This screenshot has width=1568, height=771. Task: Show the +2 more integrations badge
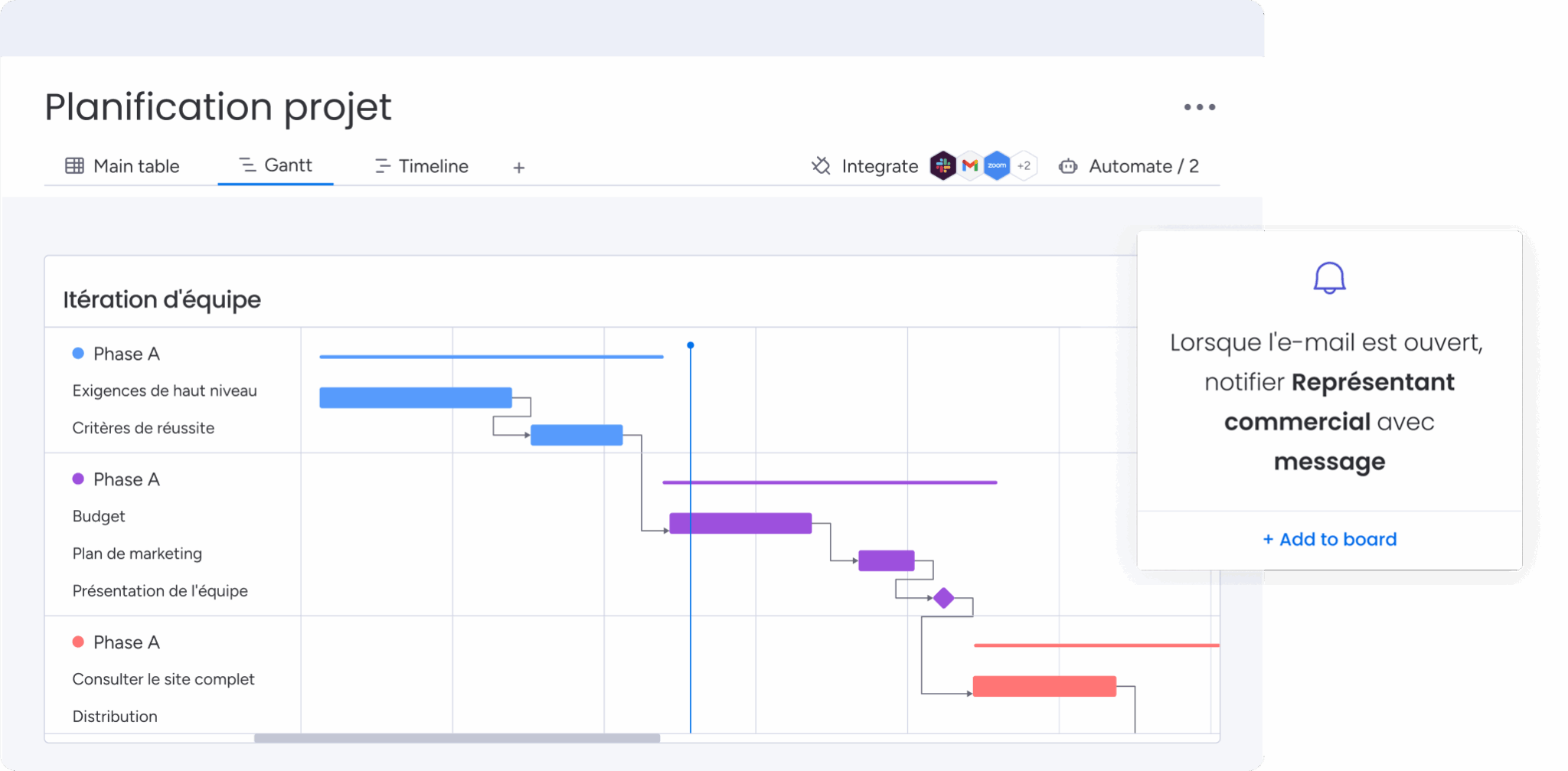pyautogui.click(x=1024, y=165)
